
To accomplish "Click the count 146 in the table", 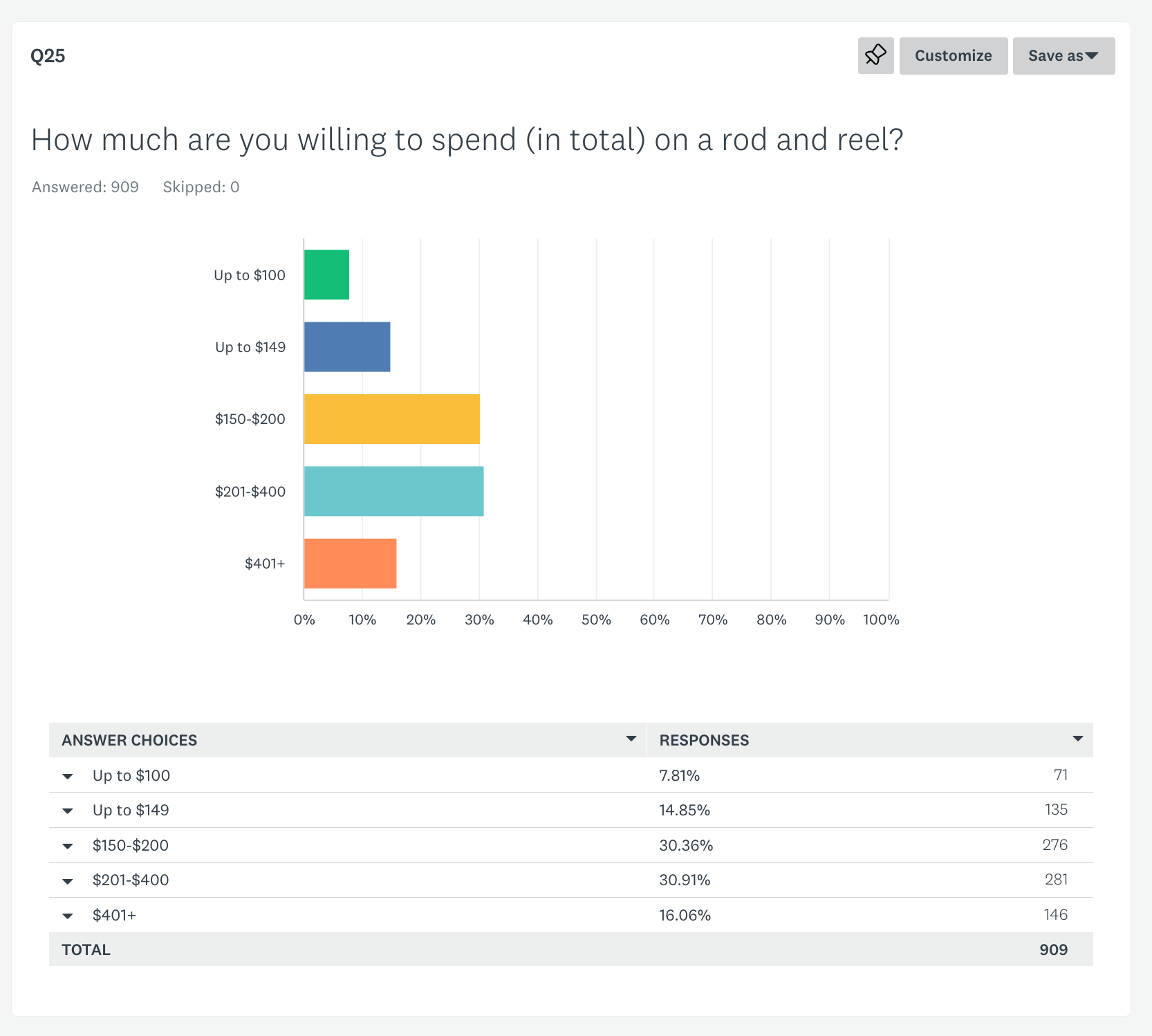I will coord(1056,914).
